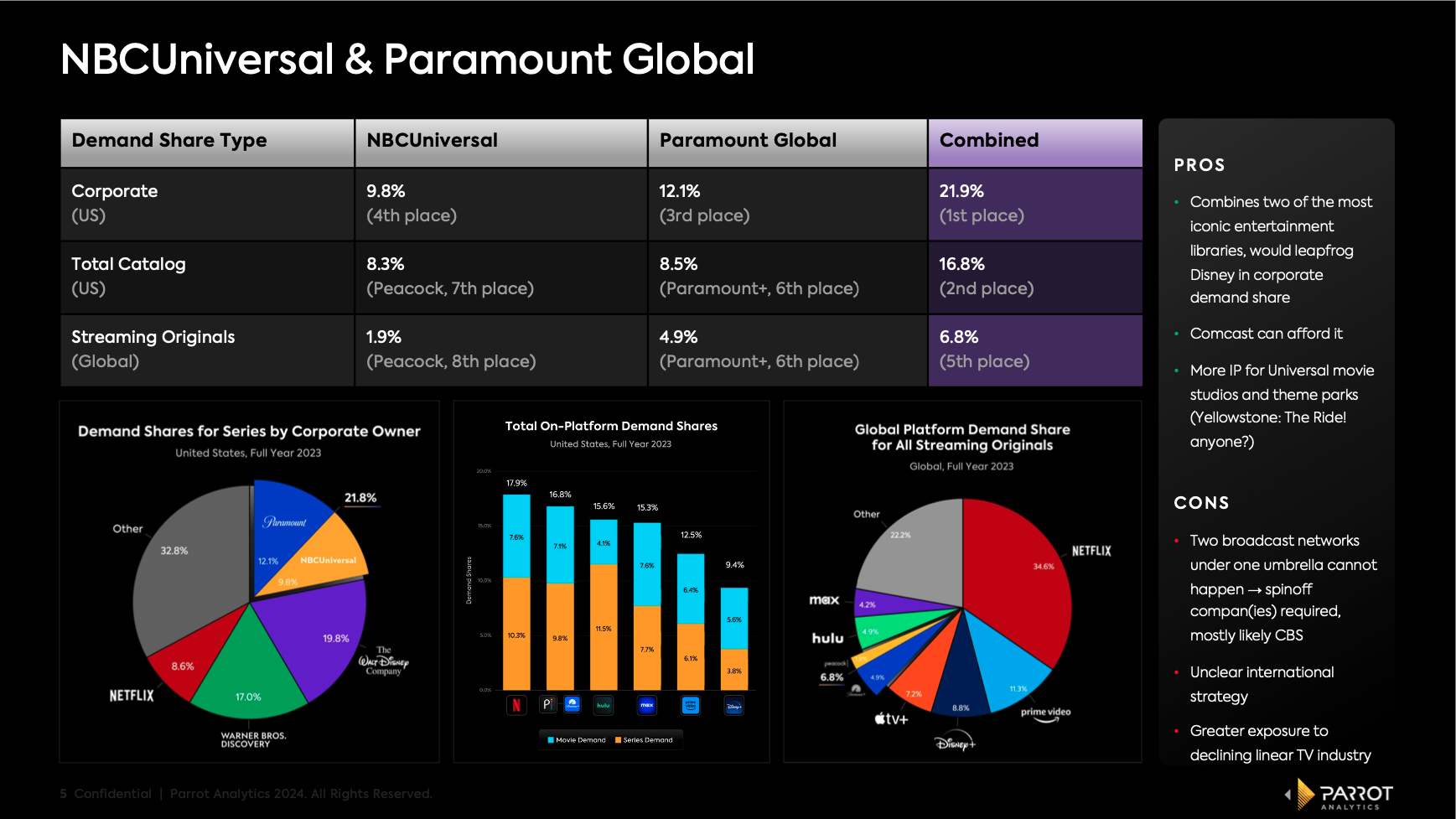Select the Paramount+ platform icon under the bars
Image resolution: width=1456 pixels, height=819 pixels.
(572, 704)
